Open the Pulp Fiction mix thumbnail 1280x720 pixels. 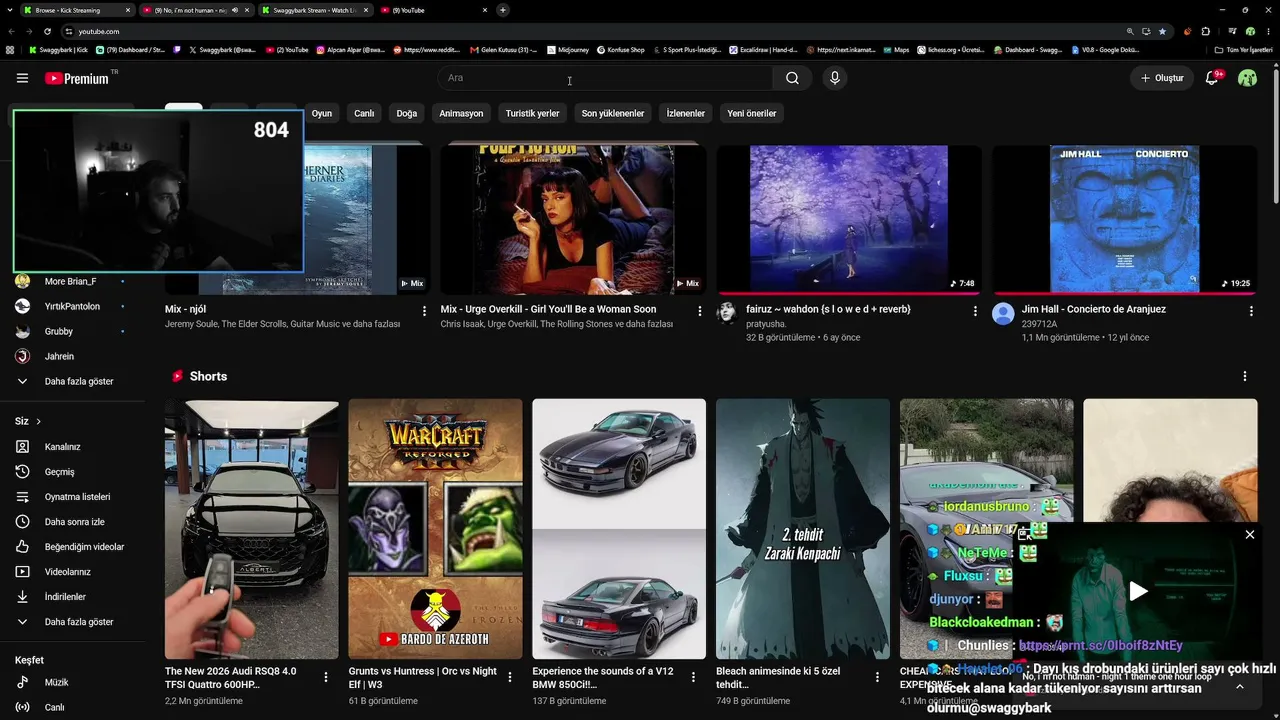573,219
